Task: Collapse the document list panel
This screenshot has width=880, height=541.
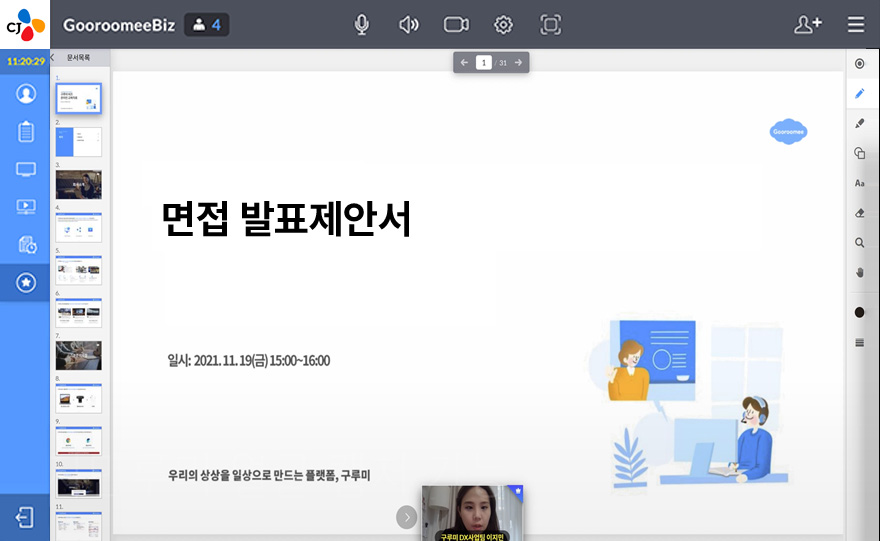Action: point(53,57)
